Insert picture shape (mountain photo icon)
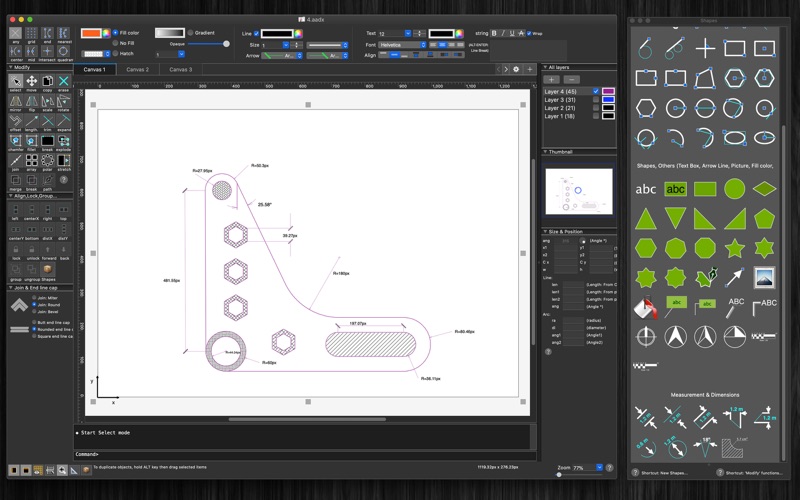The image size is (800, 500). click(764, 278)
